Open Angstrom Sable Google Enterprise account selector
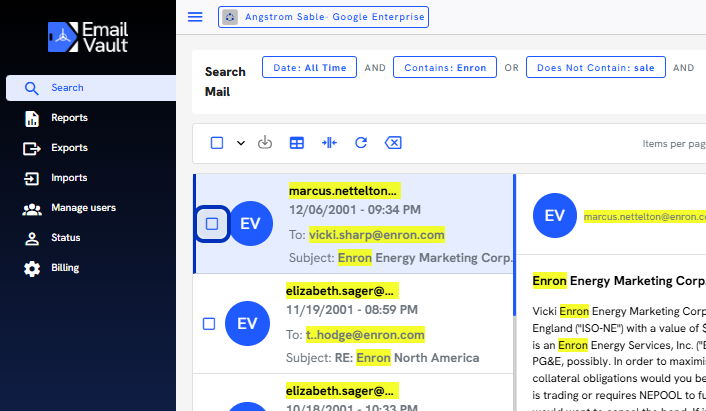This screenshot has height=411, width=706. pyautogui.click(x=323, y=17)
